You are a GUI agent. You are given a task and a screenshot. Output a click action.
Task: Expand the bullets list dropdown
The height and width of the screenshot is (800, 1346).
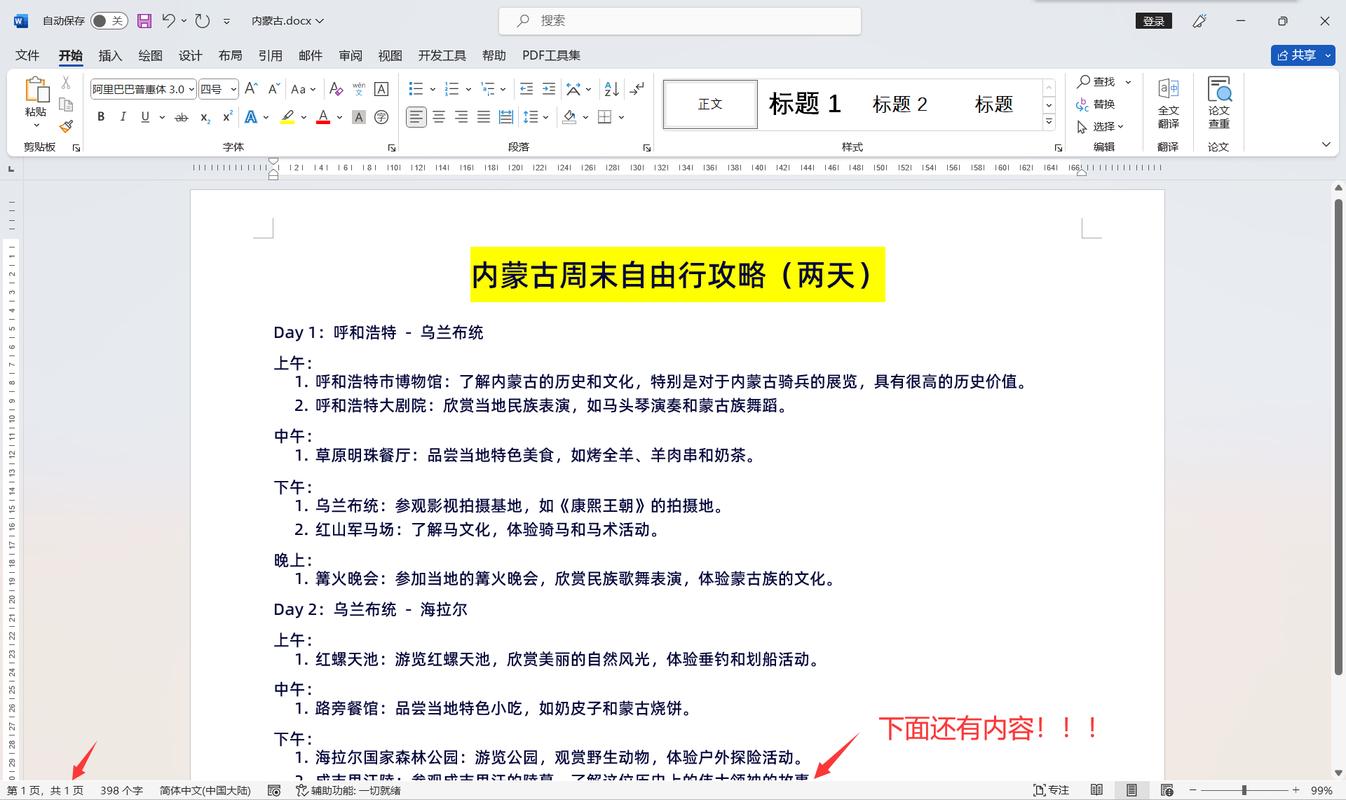(432, 89)
